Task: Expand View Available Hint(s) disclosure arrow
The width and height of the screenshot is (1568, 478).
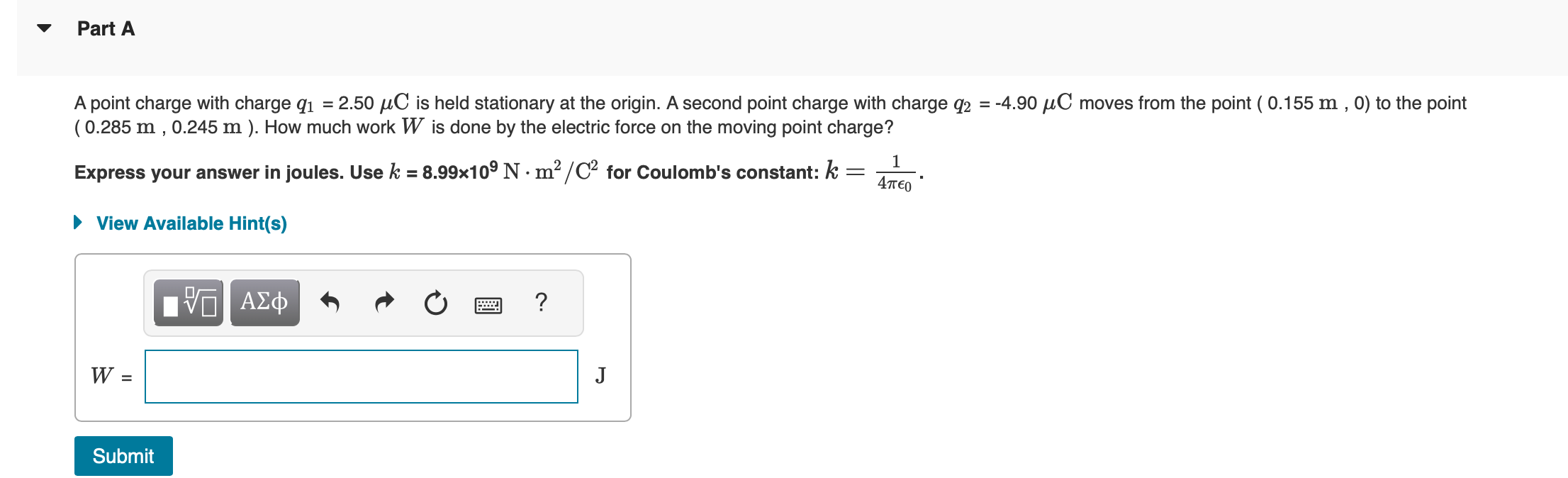Action: (x=79, y=223)
